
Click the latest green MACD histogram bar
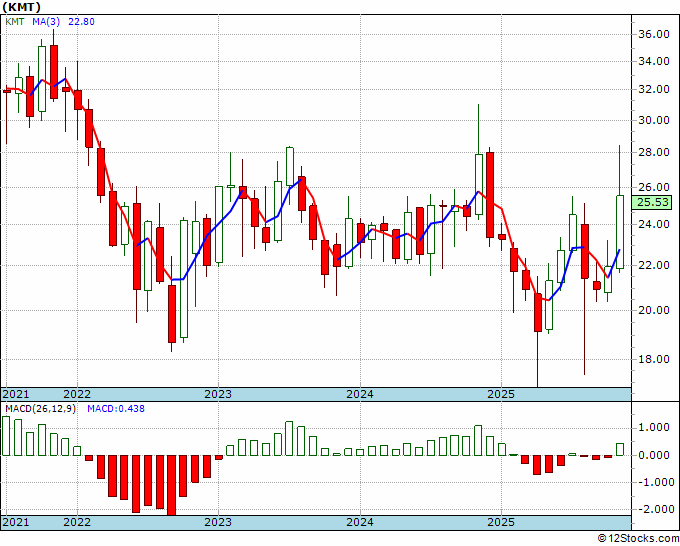click(x=620, y=449)
